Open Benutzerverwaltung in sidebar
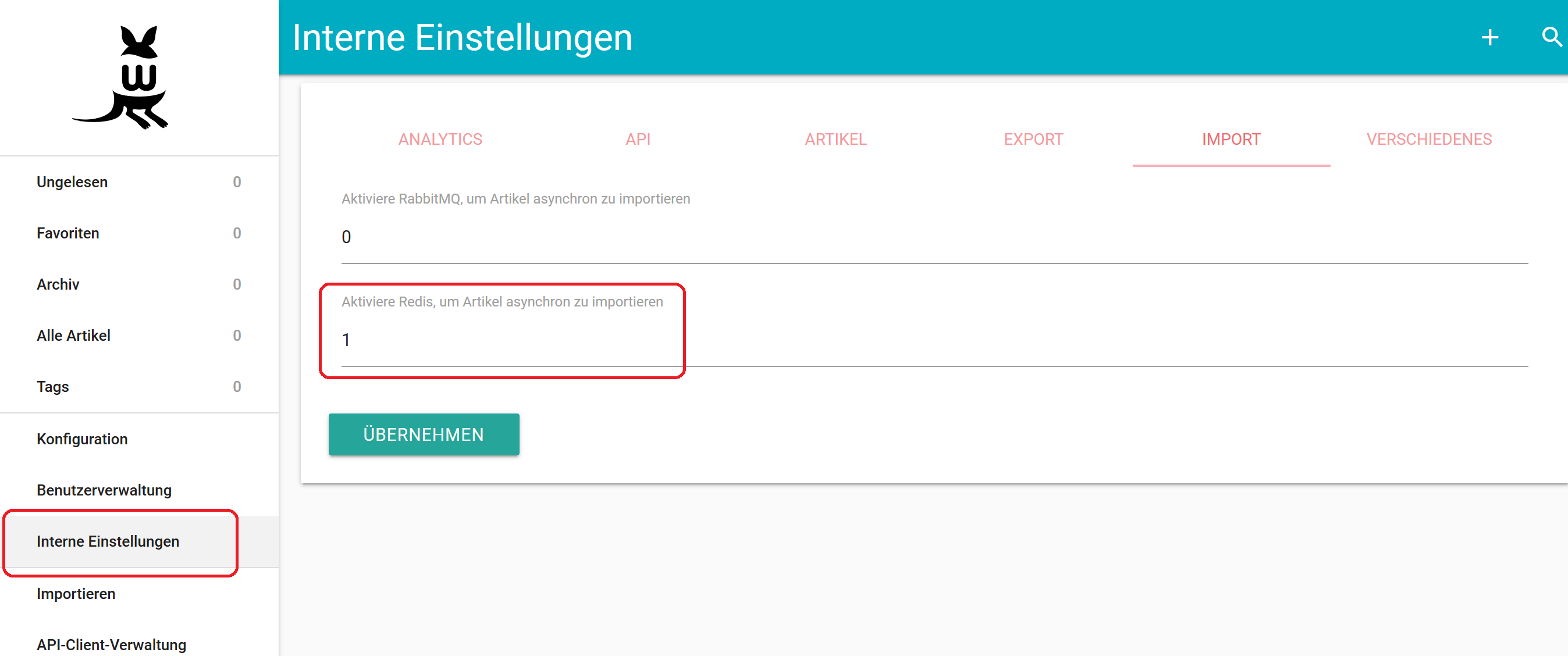The image size is (1568, 656). [x=104, y=490]
